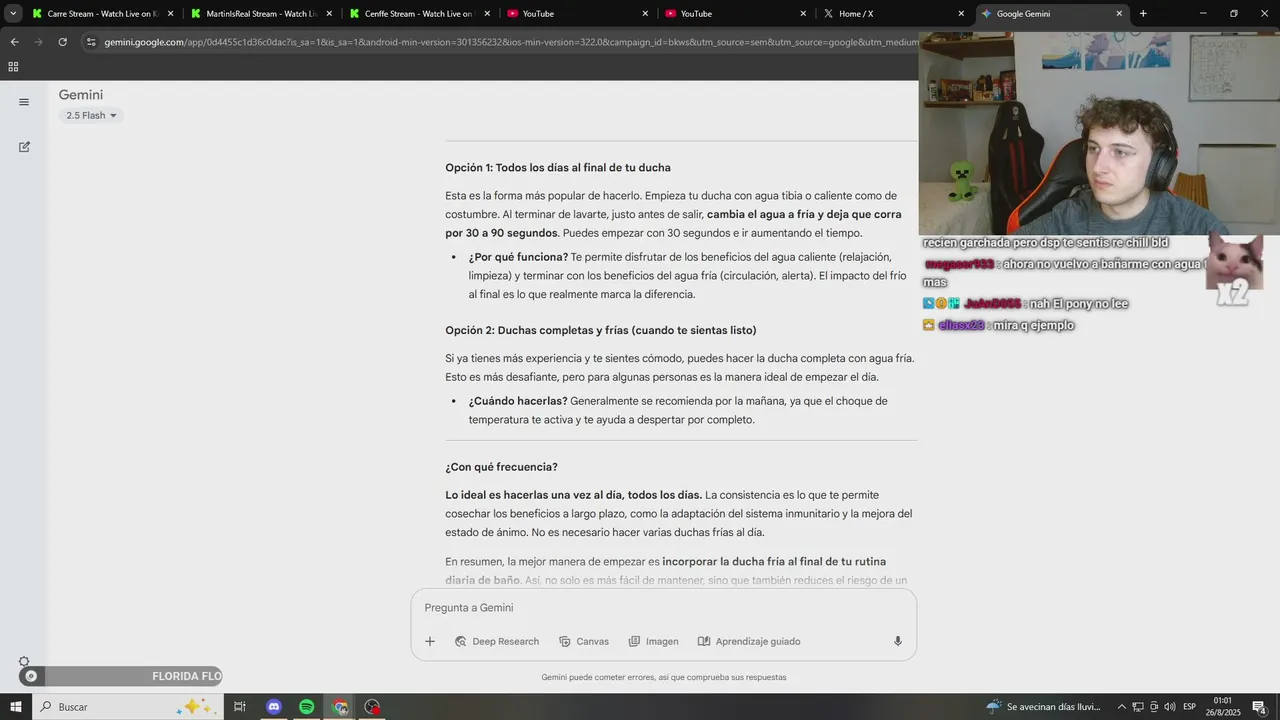This screenshot has width=1280, height=720.
Task: Click the Gemini logo text in sidebar
Action: [81, 95]
